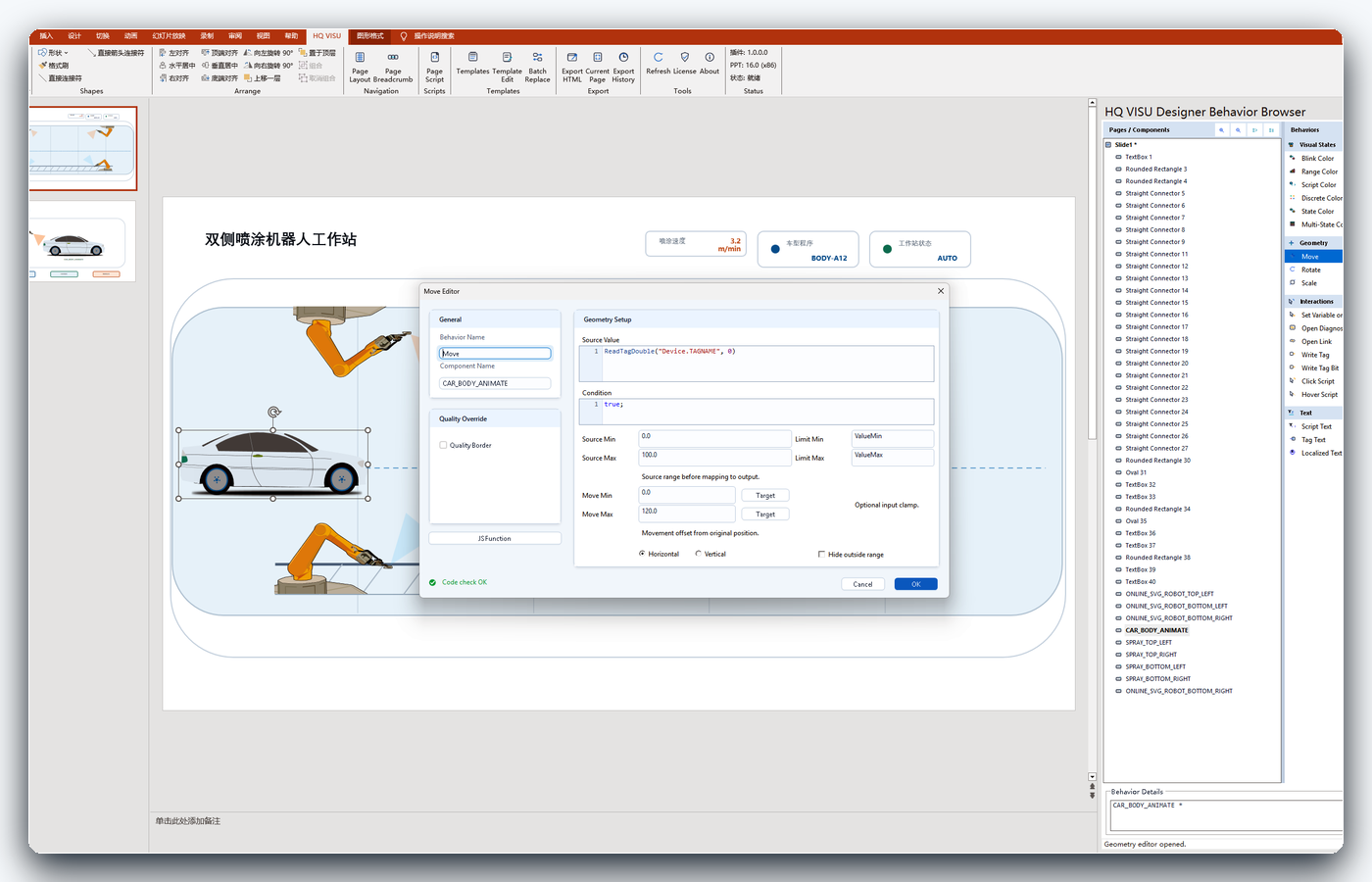Align left with 左对齐
Viewport: 1372px width, 882px height.
point(174,53)
